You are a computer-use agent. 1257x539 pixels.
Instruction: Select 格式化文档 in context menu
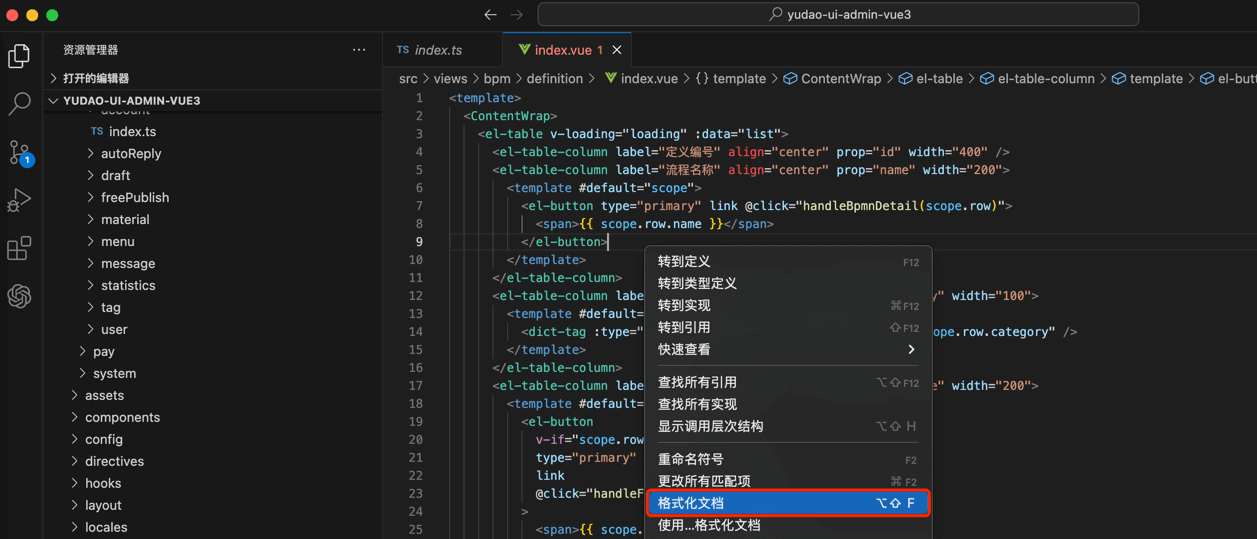pos(788,503)
